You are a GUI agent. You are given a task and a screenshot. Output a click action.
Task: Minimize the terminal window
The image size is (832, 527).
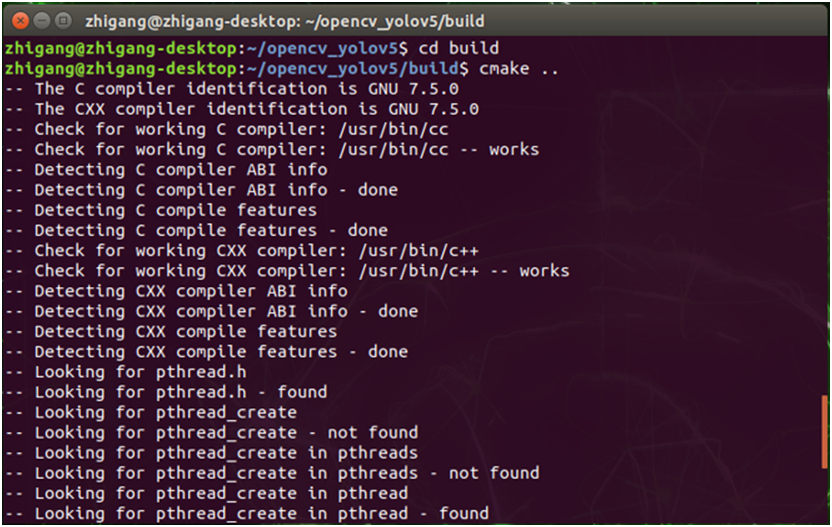(x=42, y=19)
